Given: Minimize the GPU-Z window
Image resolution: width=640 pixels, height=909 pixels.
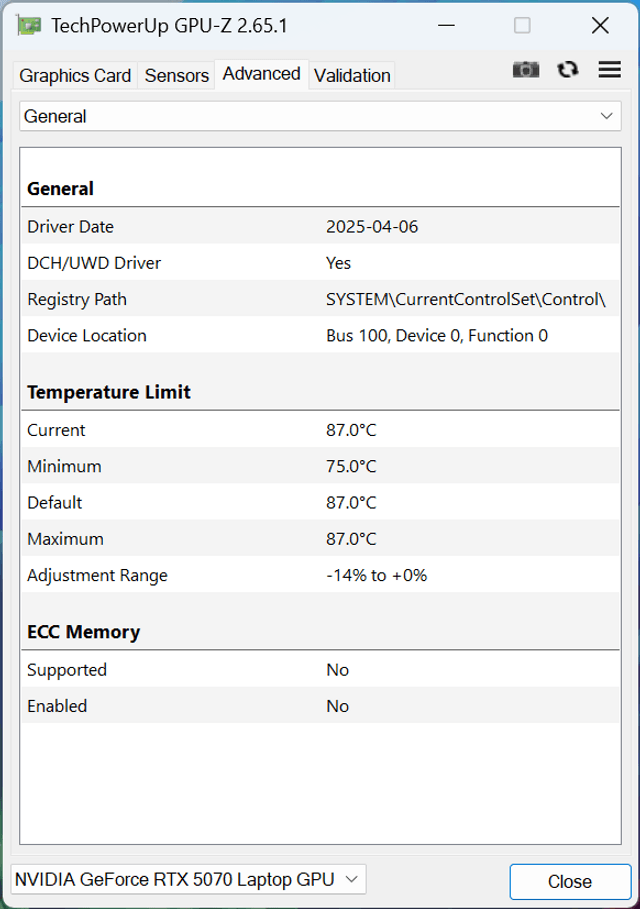Looking at the screenshot, I should tap(446, 26).
